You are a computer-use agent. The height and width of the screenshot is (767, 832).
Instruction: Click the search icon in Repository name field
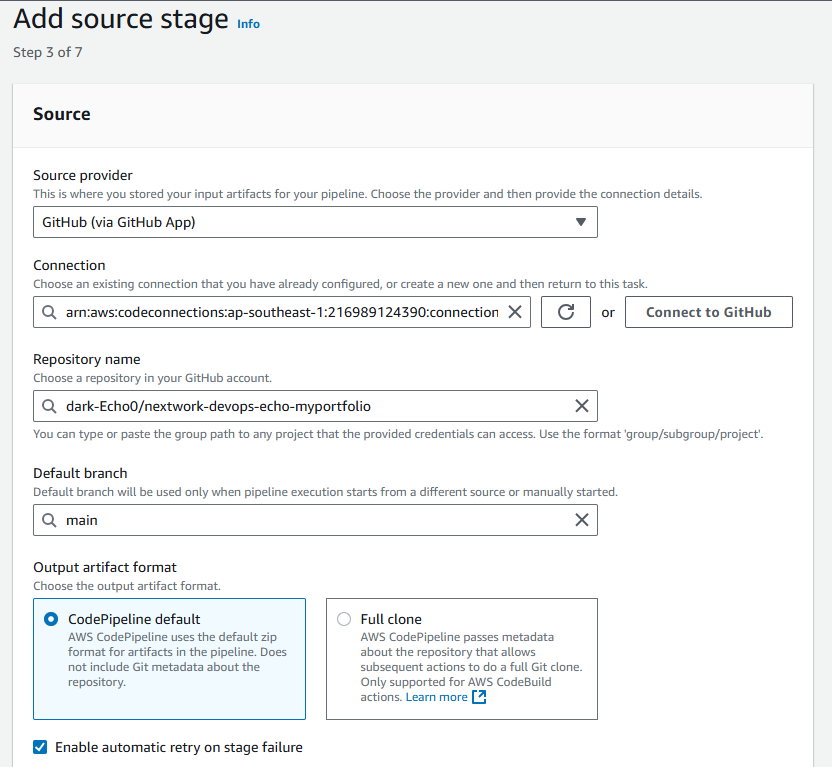49,406
